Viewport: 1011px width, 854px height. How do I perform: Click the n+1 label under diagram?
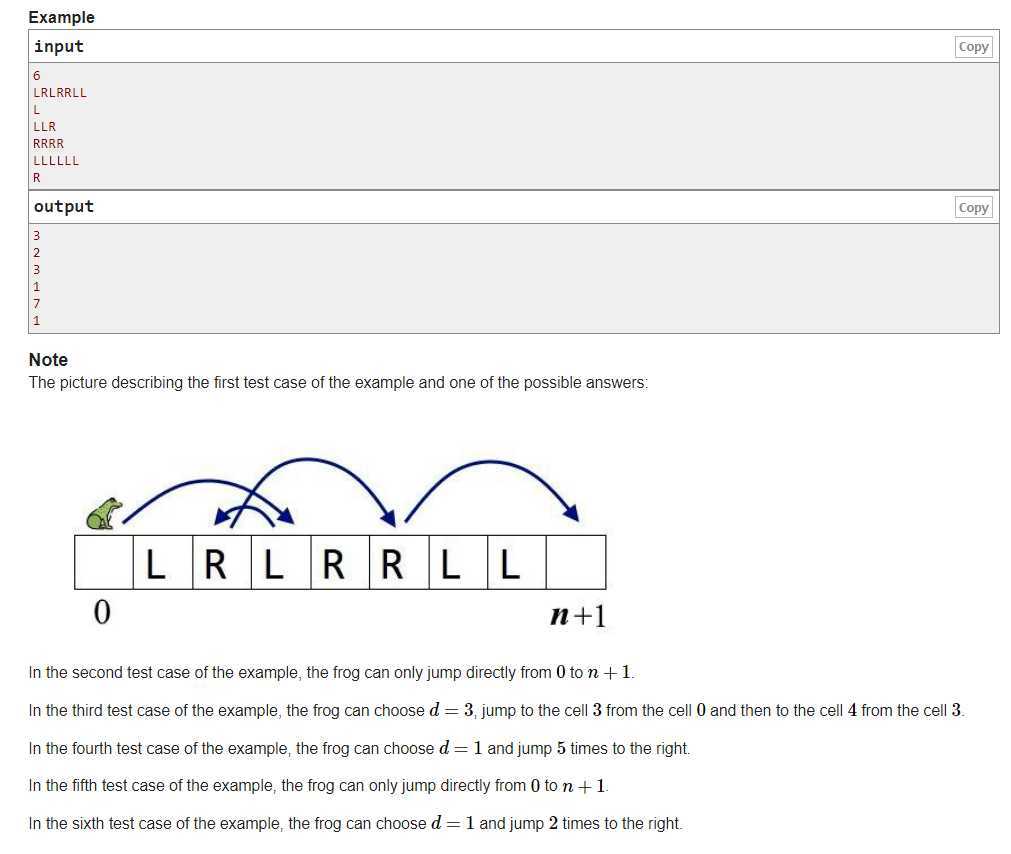click(578, 616)
